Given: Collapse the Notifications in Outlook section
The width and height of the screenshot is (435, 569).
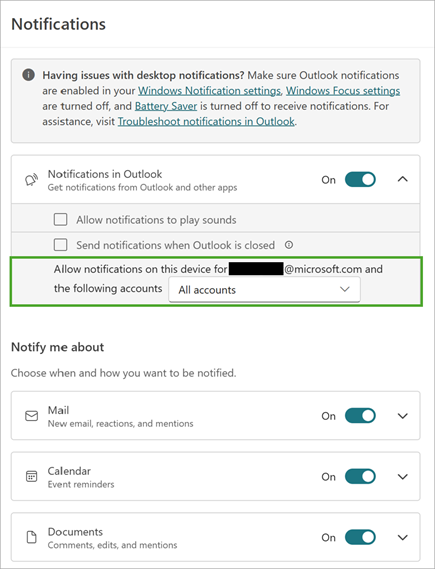Looking at the screenshot, I should pos(403,179).
